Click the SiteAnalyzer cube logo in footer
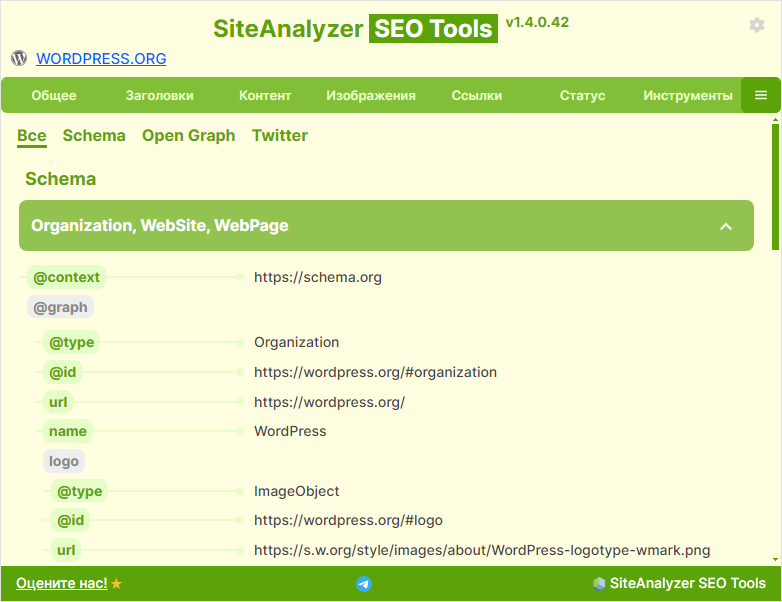 (x=598, y=583)
